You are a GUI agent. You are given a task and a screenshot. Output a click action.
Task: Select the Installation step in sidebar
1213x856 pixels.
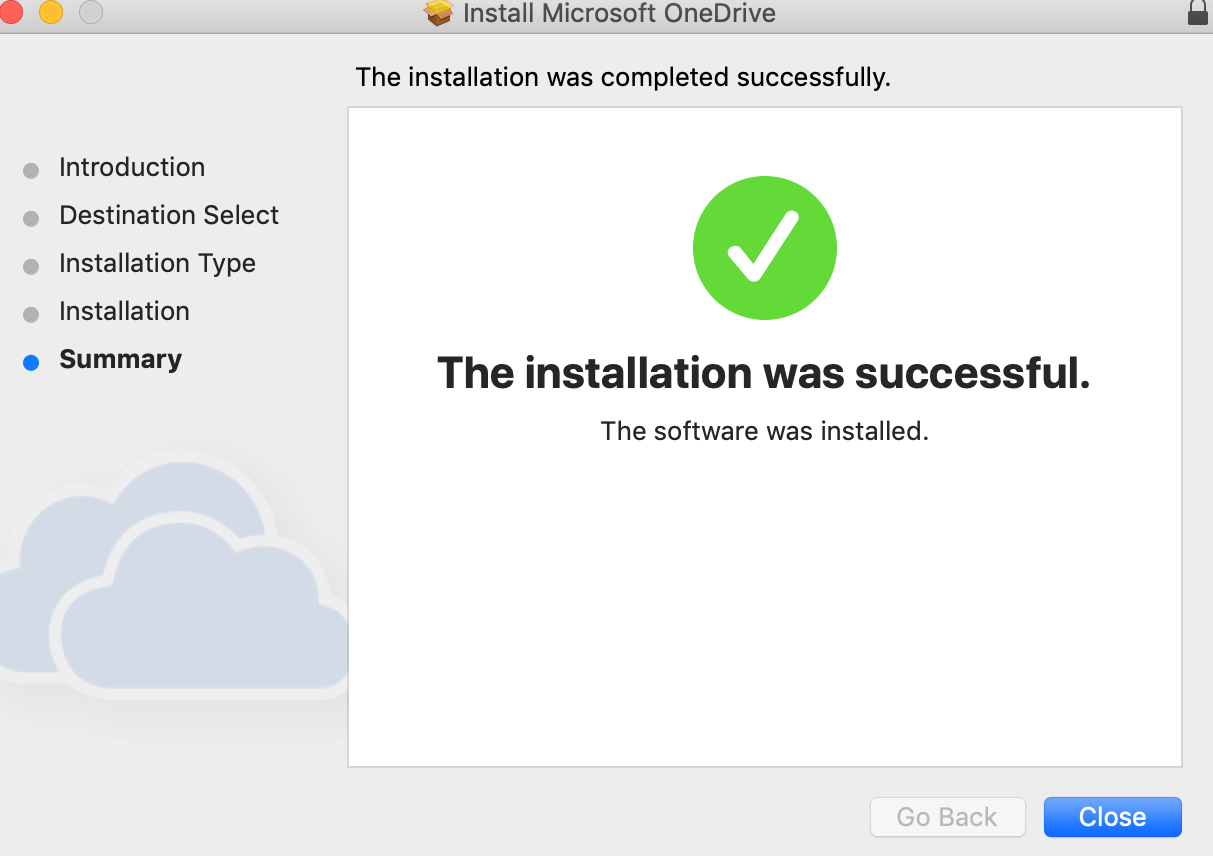pyautogui.click(x=124, y=311)
